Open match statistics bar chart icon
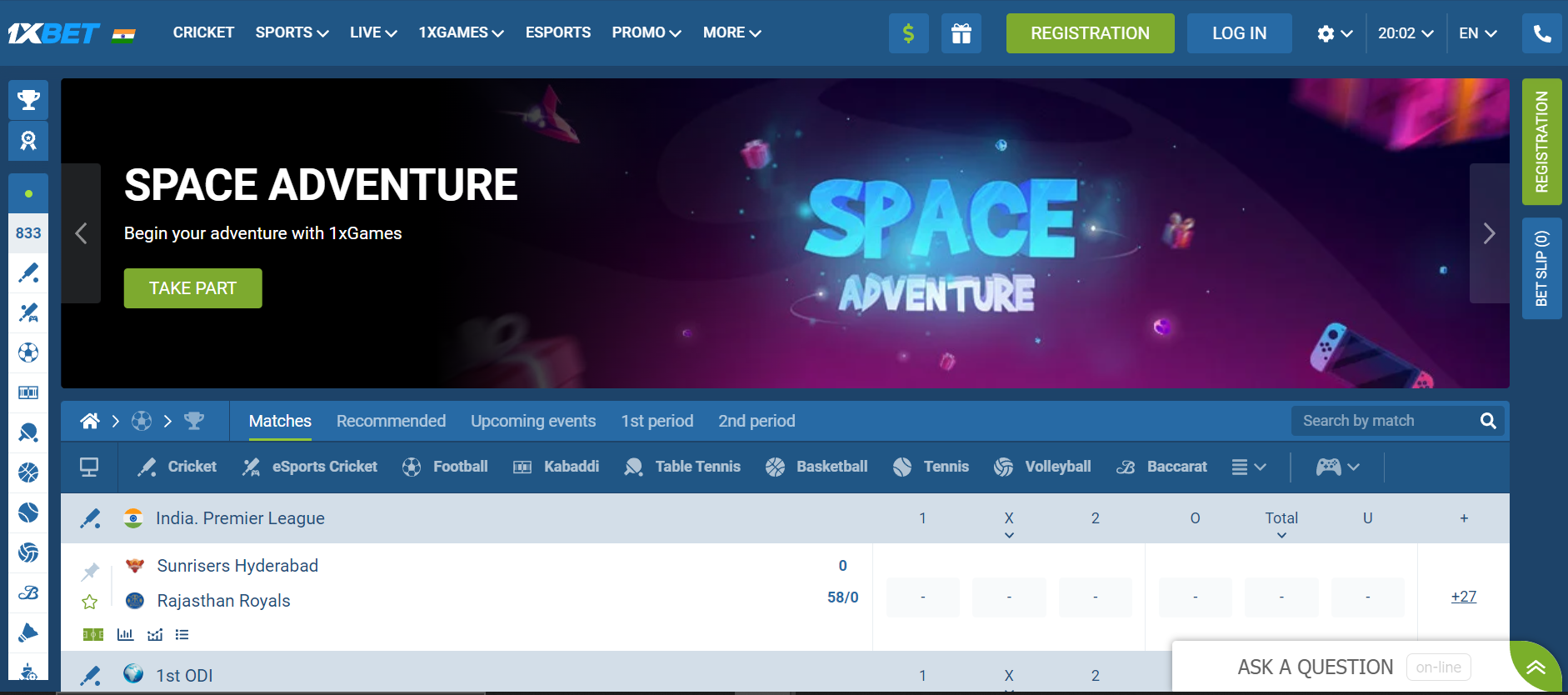 (x=125, y=635)
